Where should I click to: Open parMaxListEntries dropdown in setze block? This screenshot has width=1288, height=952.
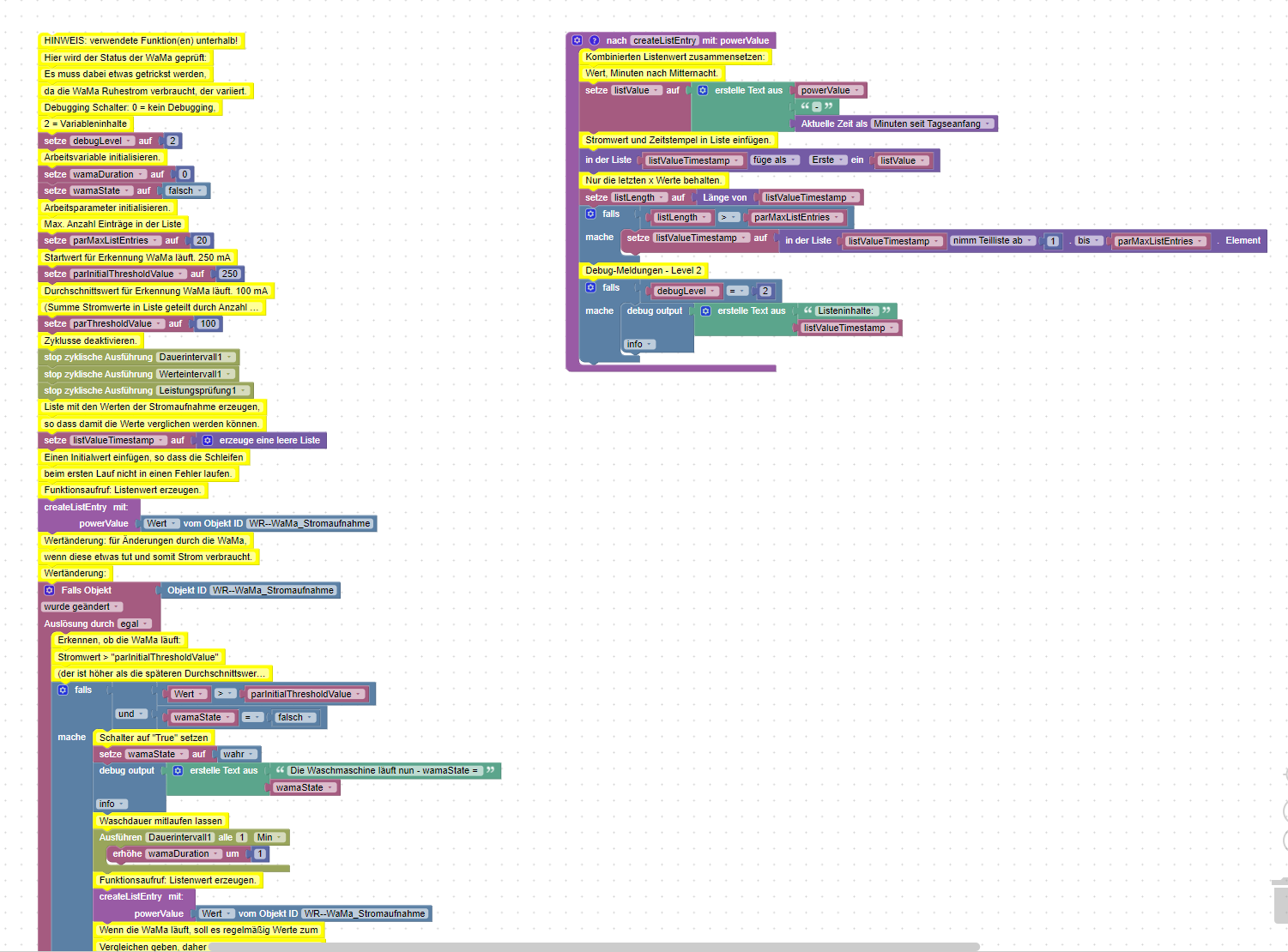click(116, 241)
